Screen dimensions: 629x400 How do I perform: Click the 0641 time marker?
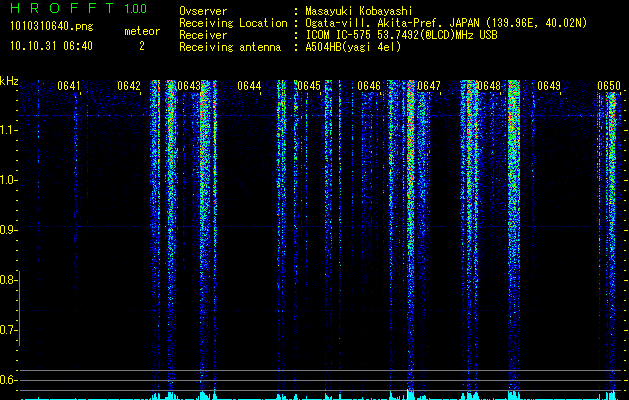click(x=69, y=86)
